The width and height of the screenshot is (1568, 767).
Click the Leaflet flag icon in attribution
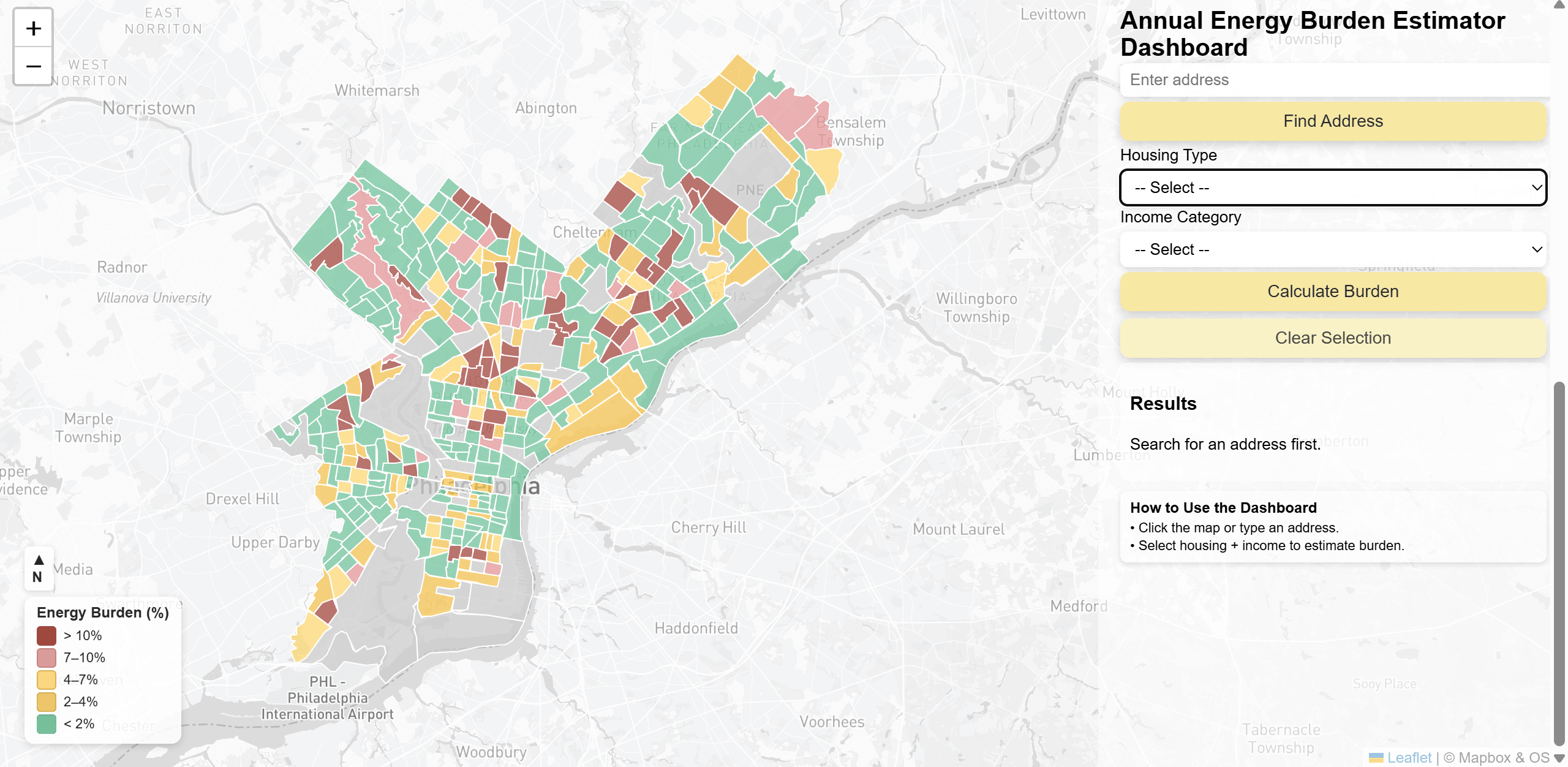coord(1376,758)
